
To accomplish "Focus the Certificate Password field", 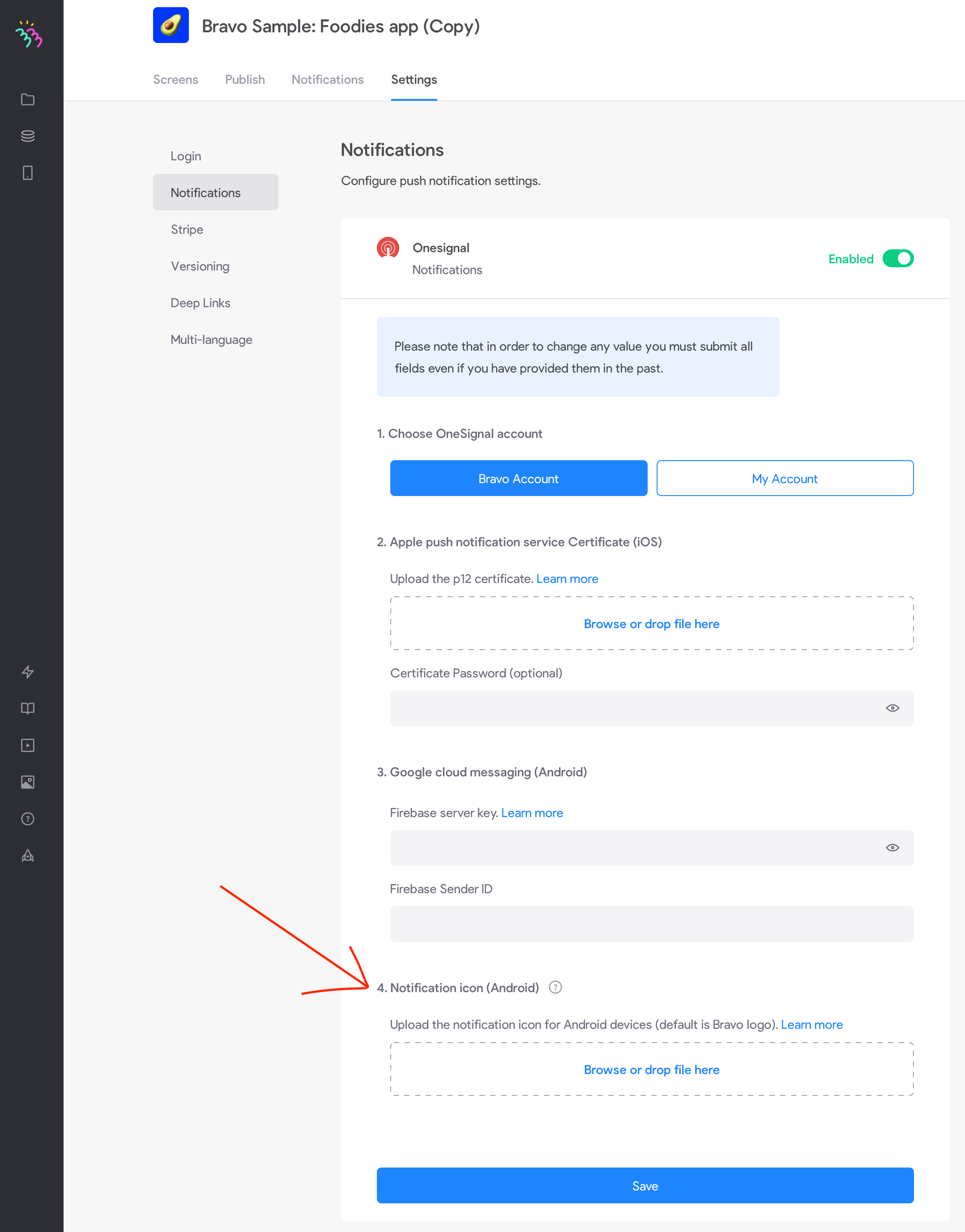I will 652,708.
